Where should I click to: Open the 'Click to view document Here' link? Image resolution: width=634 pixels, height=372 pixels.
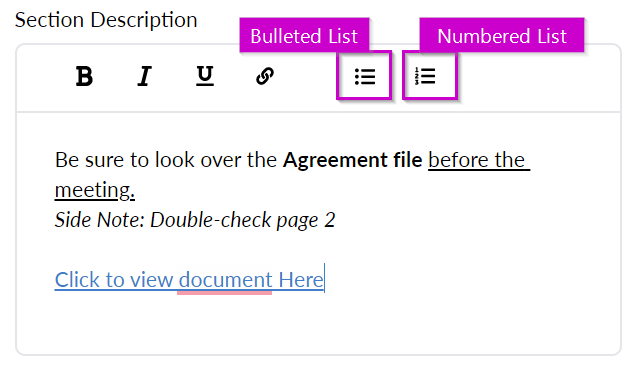pyautogui.click(x=189, y=280)
